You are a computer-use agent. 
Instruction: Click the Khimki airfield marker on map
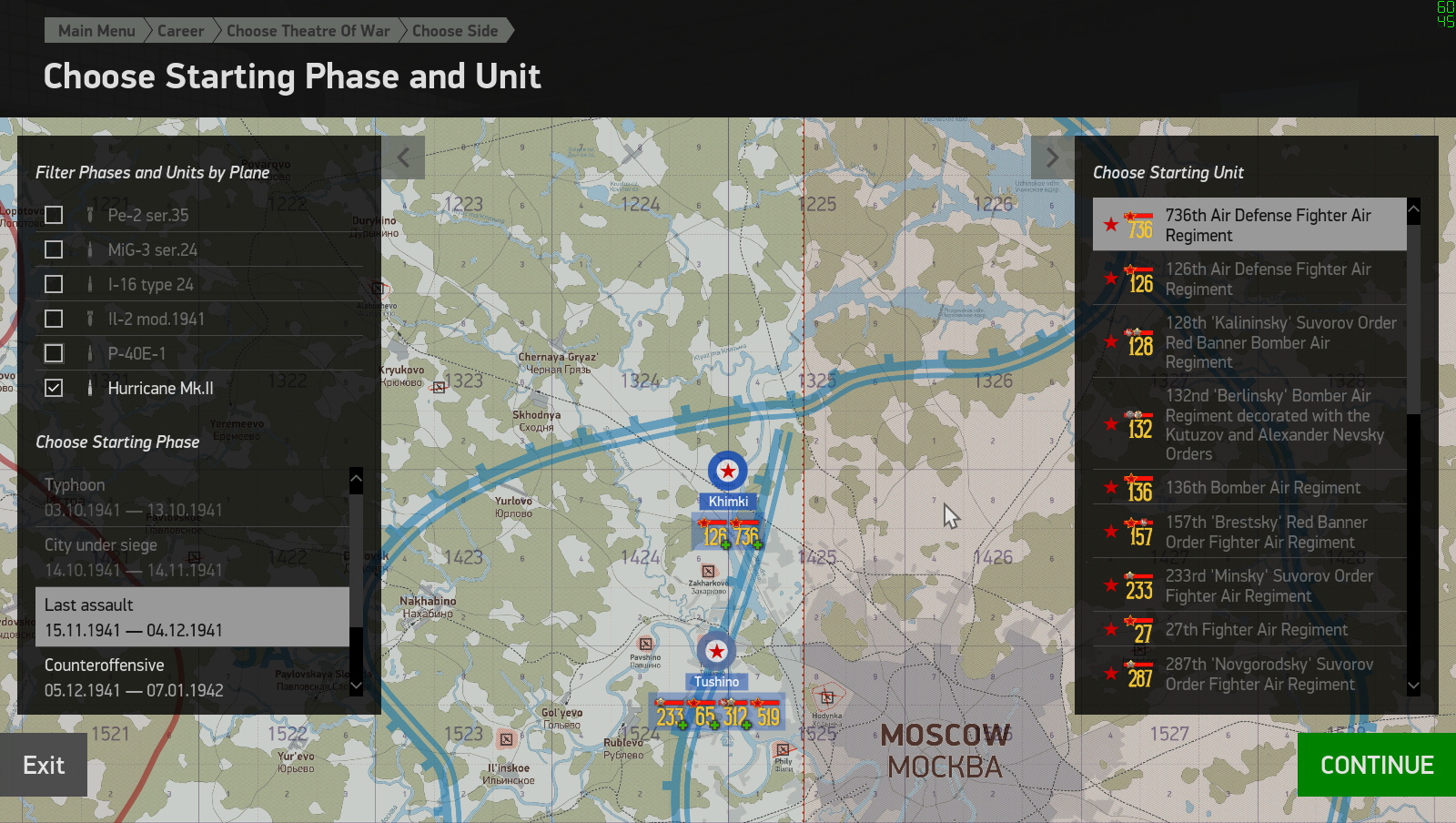(x=728, y=472)
